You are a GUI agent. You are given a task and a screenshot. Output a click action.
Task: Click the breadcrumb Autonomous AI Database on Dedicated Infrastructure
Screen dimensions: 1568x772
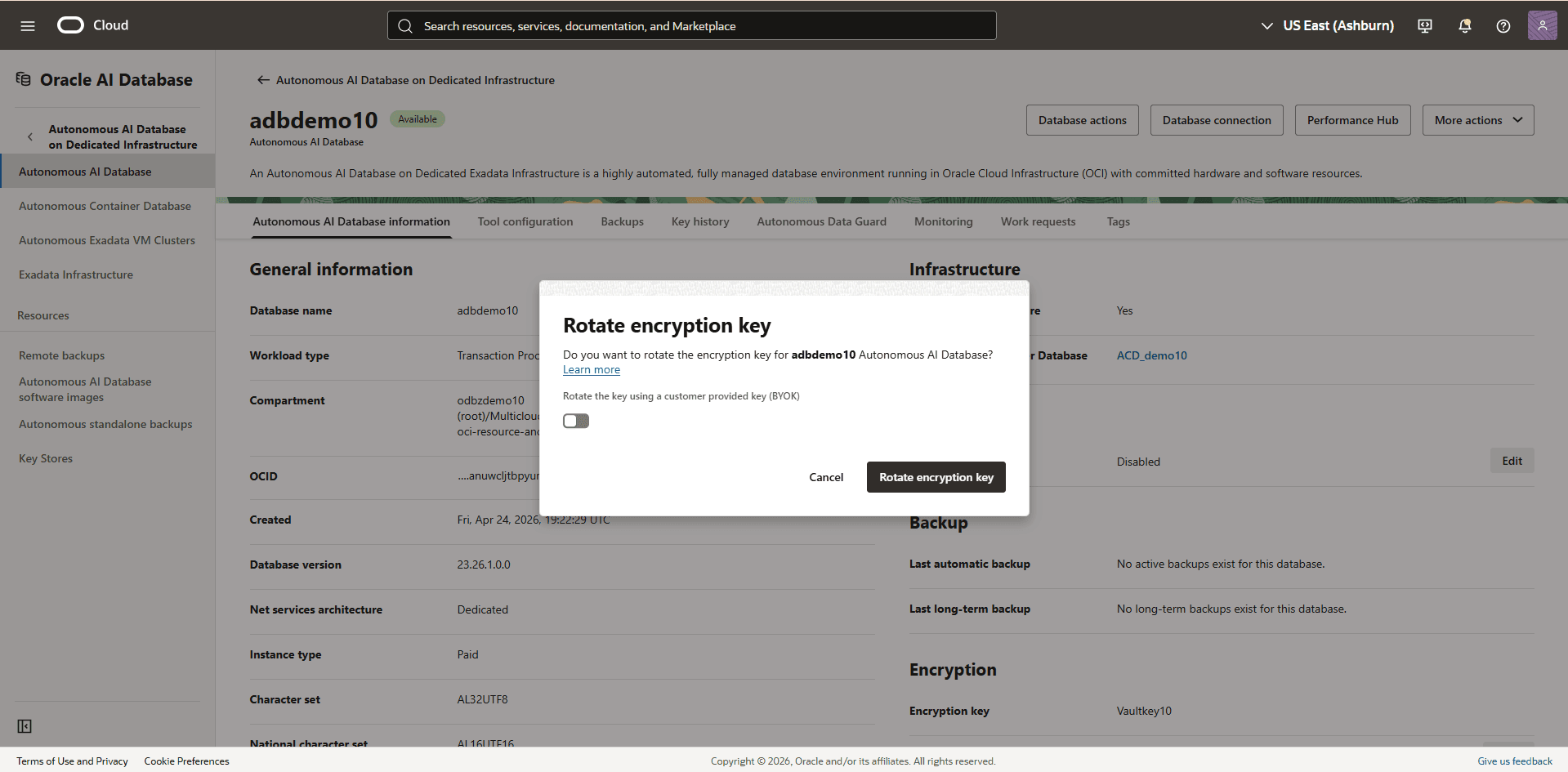415,80
